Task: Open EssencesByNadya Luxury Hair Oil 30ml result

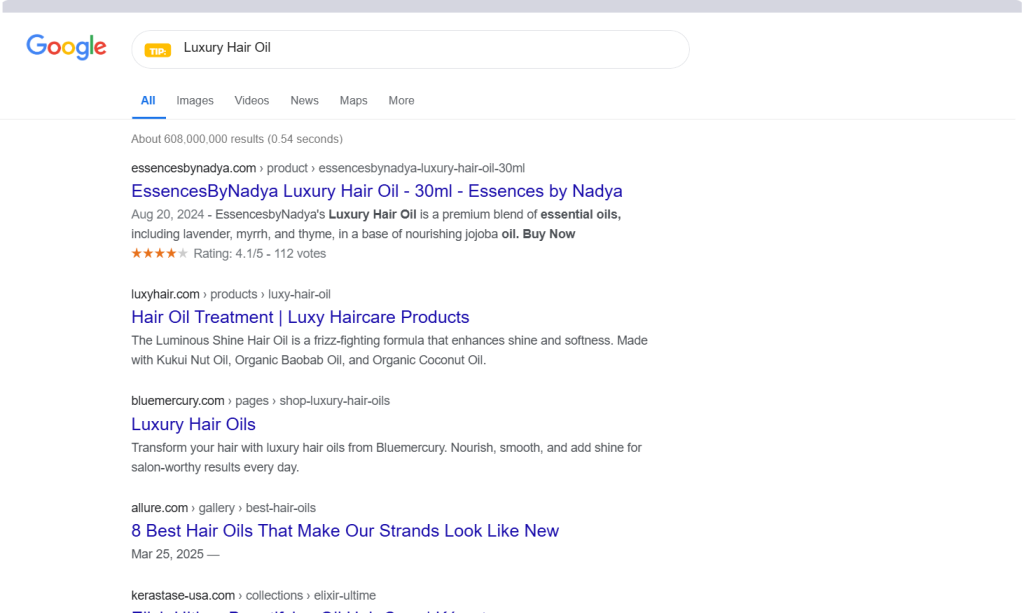Action: 376,191
